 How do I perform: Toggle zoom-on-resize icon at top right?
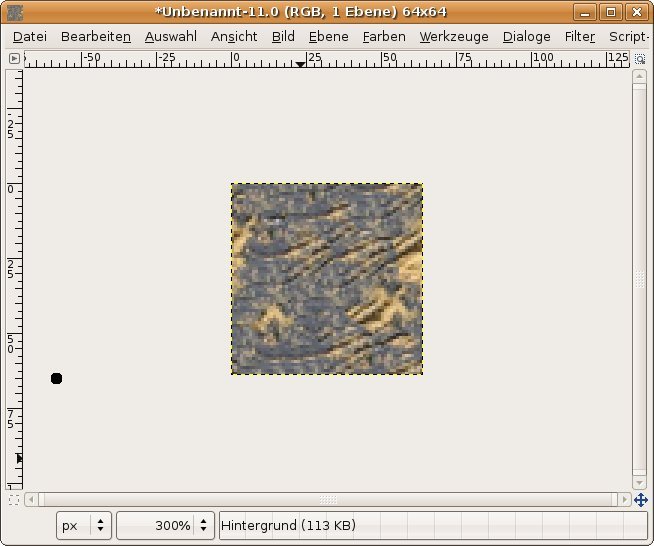point(639,59)
